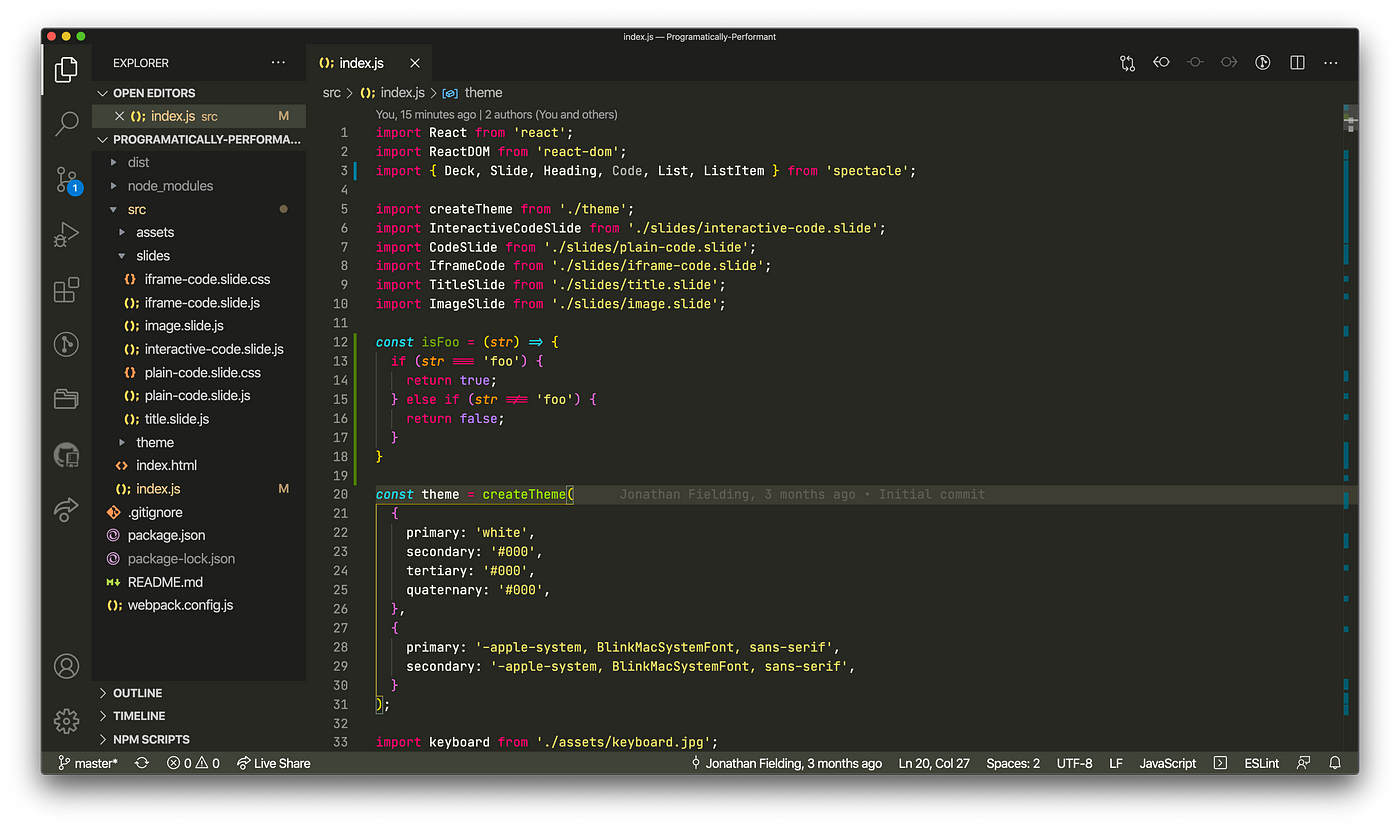
Task: Click master branch indicator in status bar
Action: [x=88, y=763]
